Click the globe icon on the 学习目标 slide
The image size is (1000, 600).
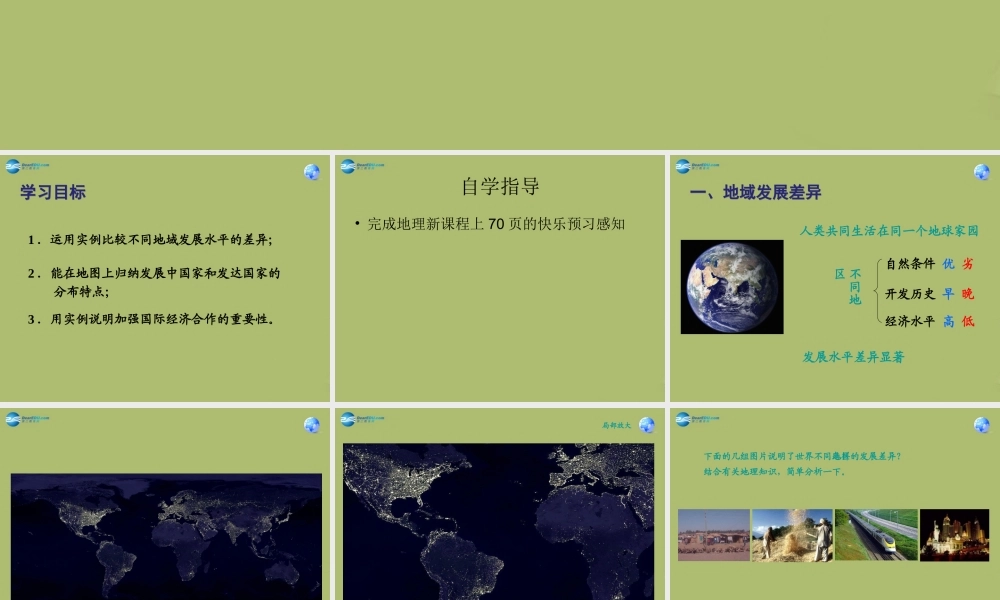tap(311, 172)
